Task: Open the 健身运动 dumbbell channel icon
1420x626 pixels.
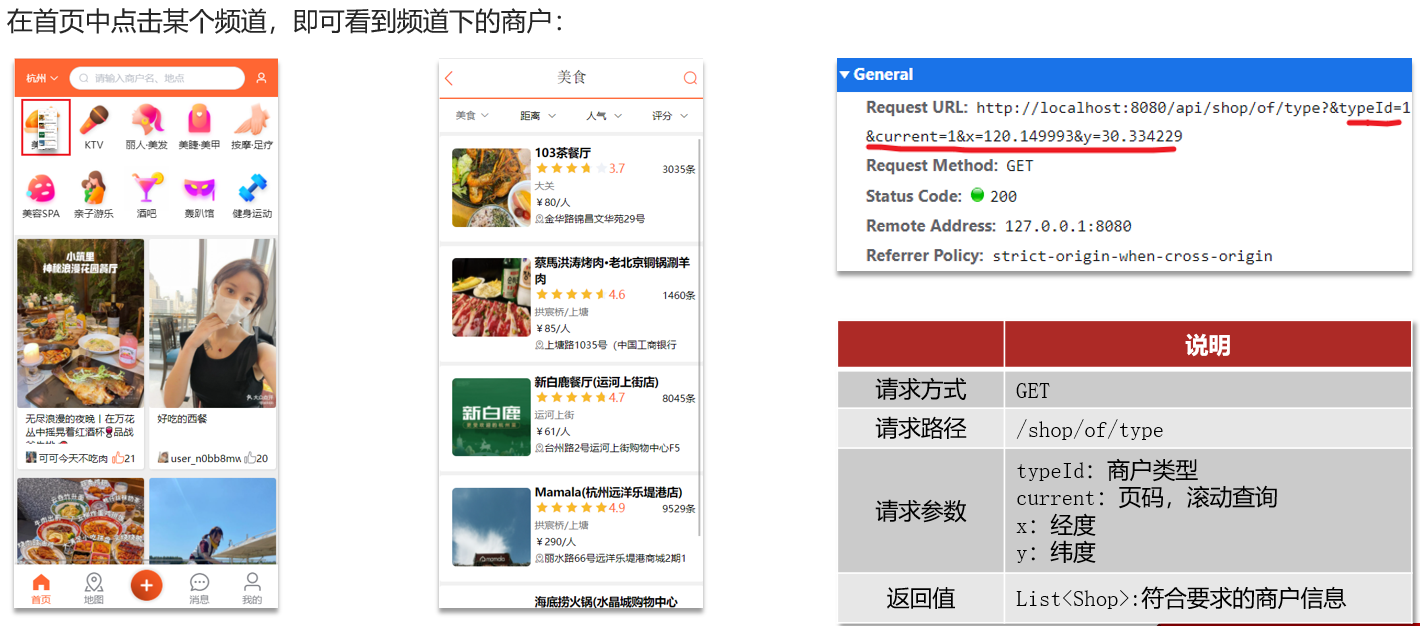Action: click(x=252, y=189)
